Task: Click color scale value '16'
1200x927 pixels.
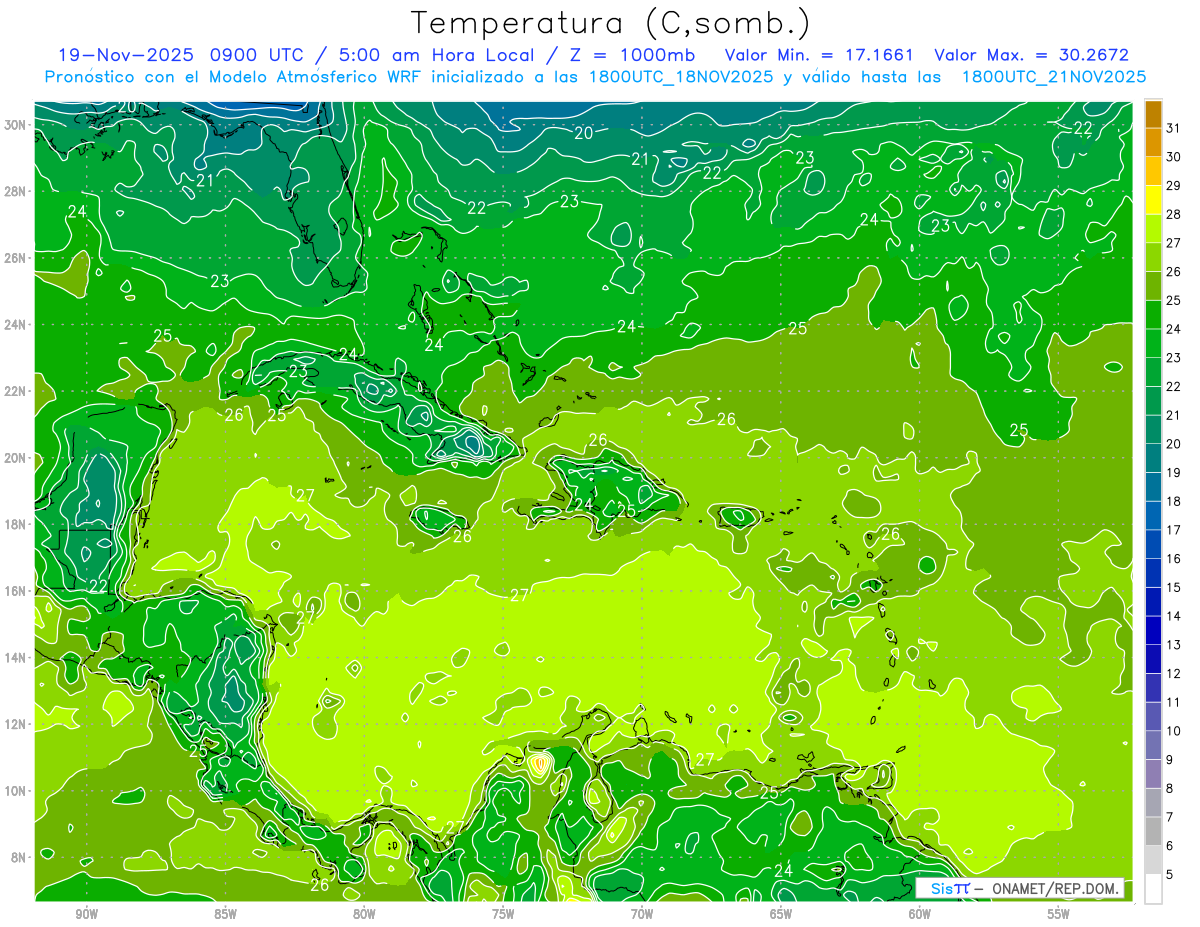Action: pos(1174,558)
